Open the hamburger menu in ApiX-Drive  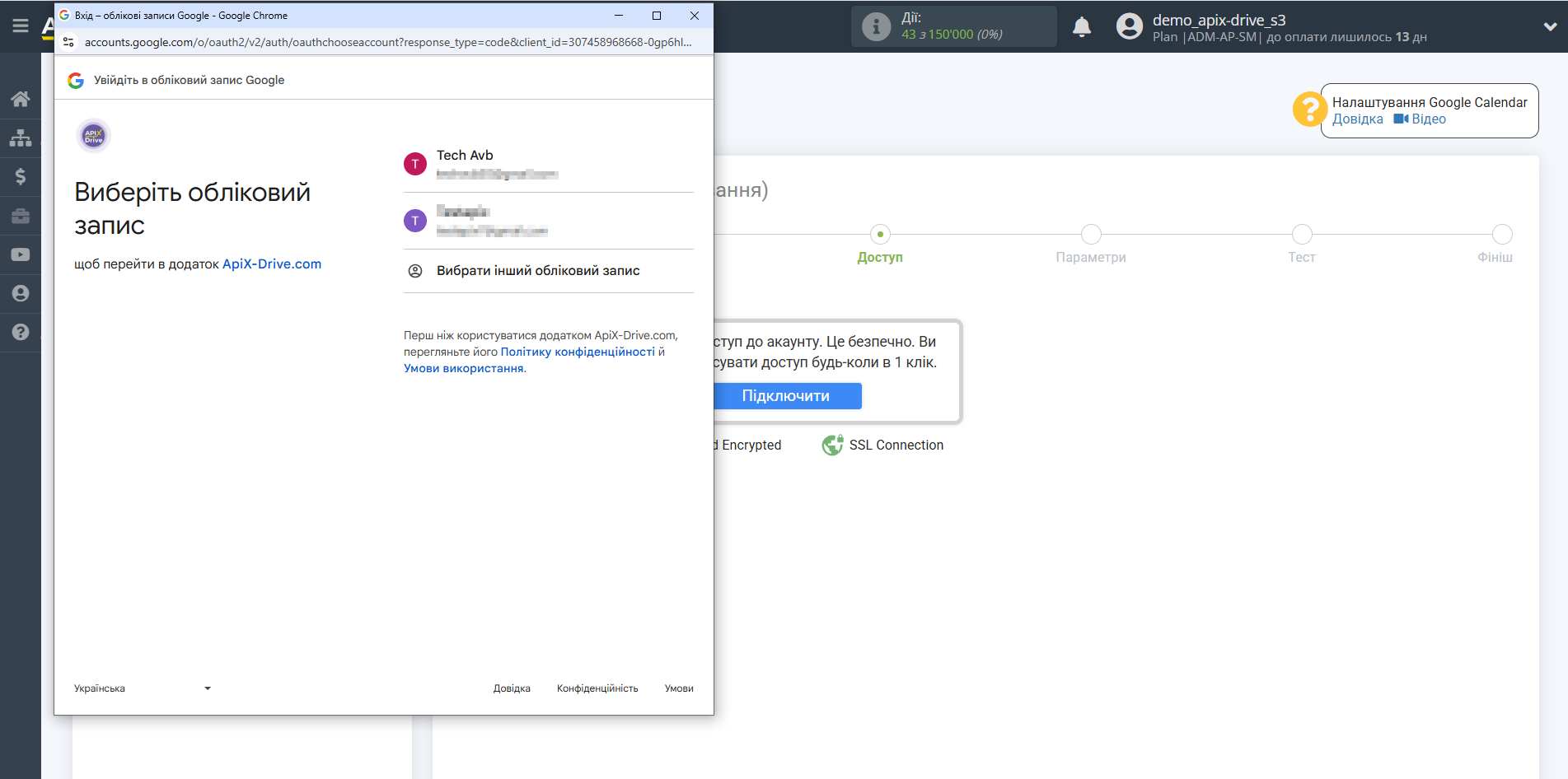(x=21, y=26)
